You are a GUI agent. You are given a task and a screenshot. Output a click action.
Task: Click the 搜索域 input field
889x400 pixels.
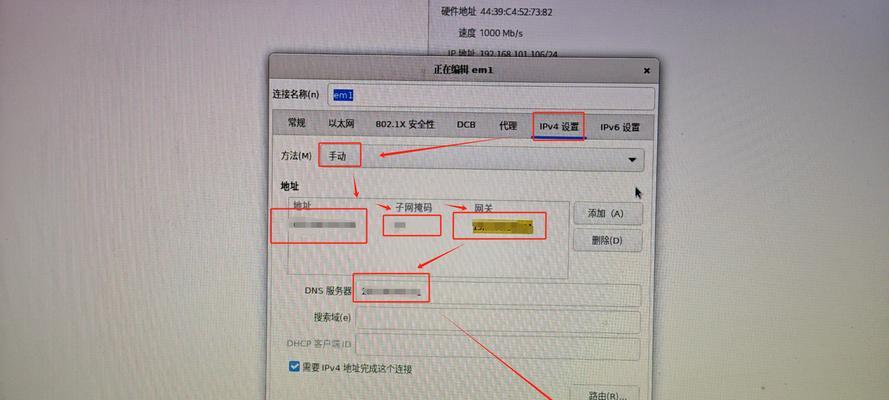point(497,321)
